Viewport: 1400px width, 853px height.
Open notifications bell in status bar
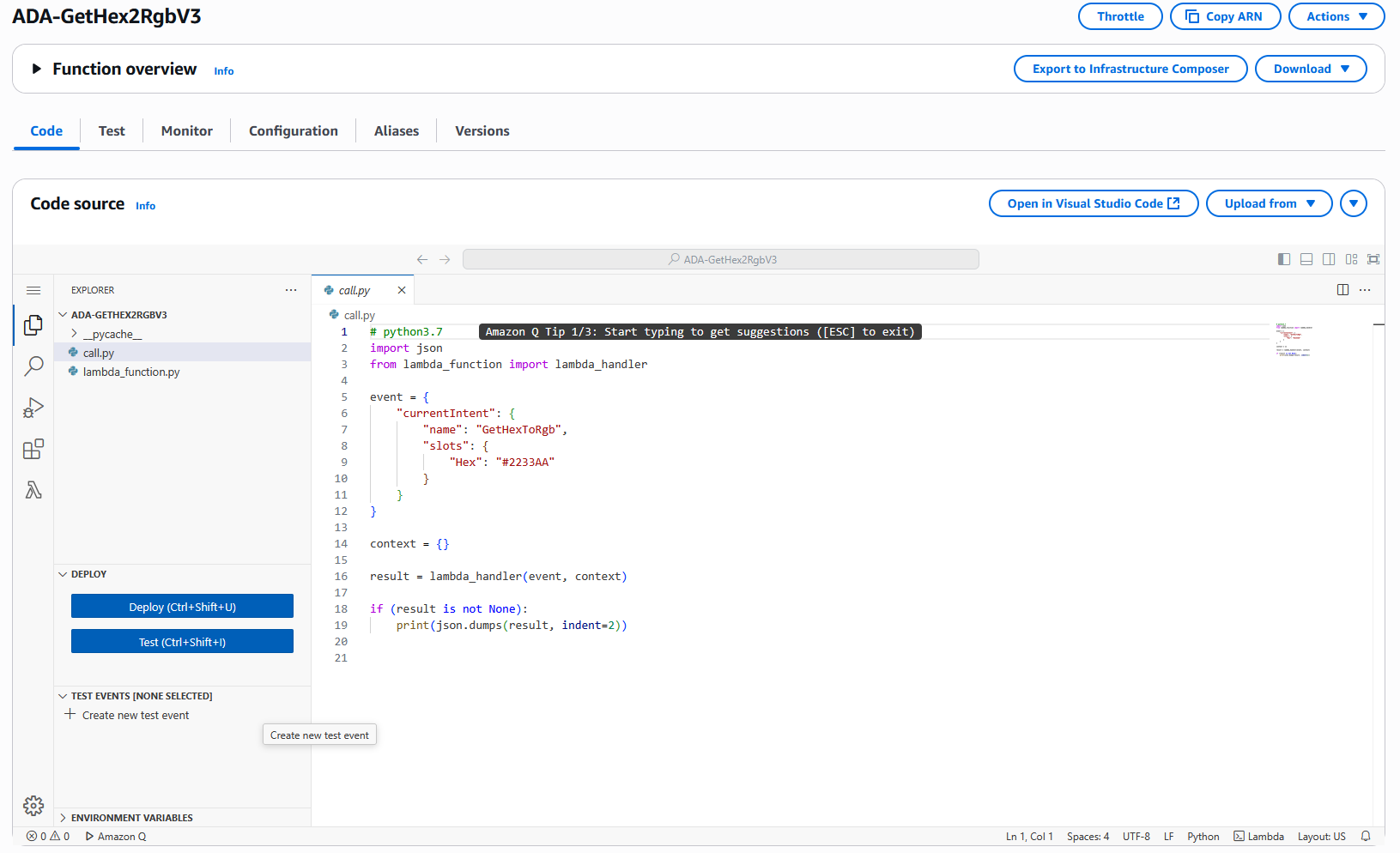click(x=1366, y=836)
